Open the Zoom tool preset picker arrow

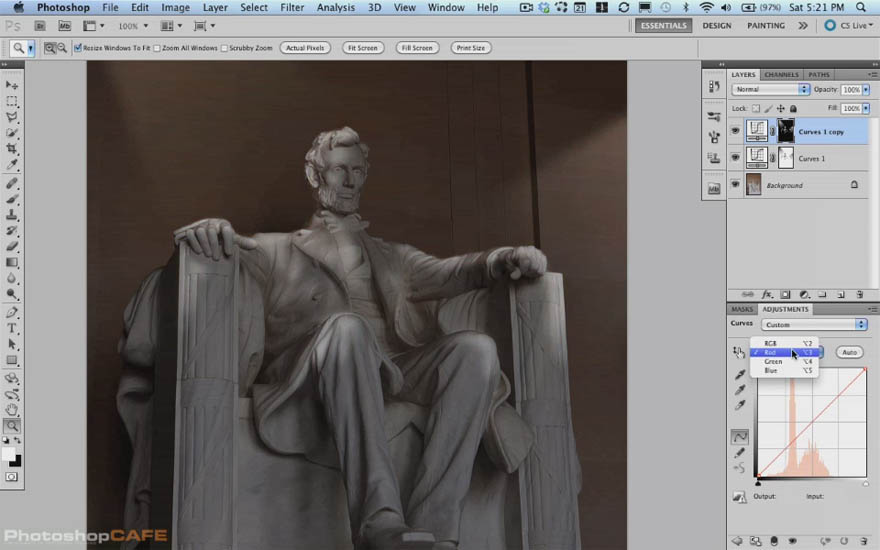pos(31,48)
